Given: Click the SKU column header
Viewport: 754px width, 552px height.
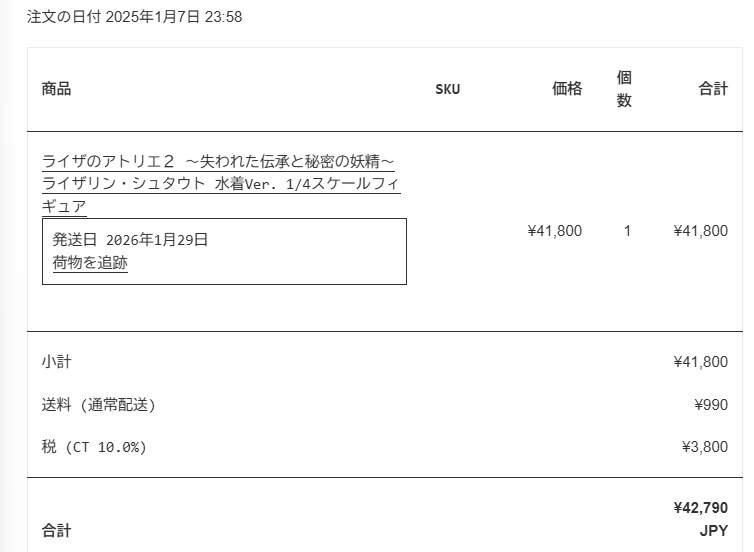Looking at the screenshot, I should pos(448,89).
